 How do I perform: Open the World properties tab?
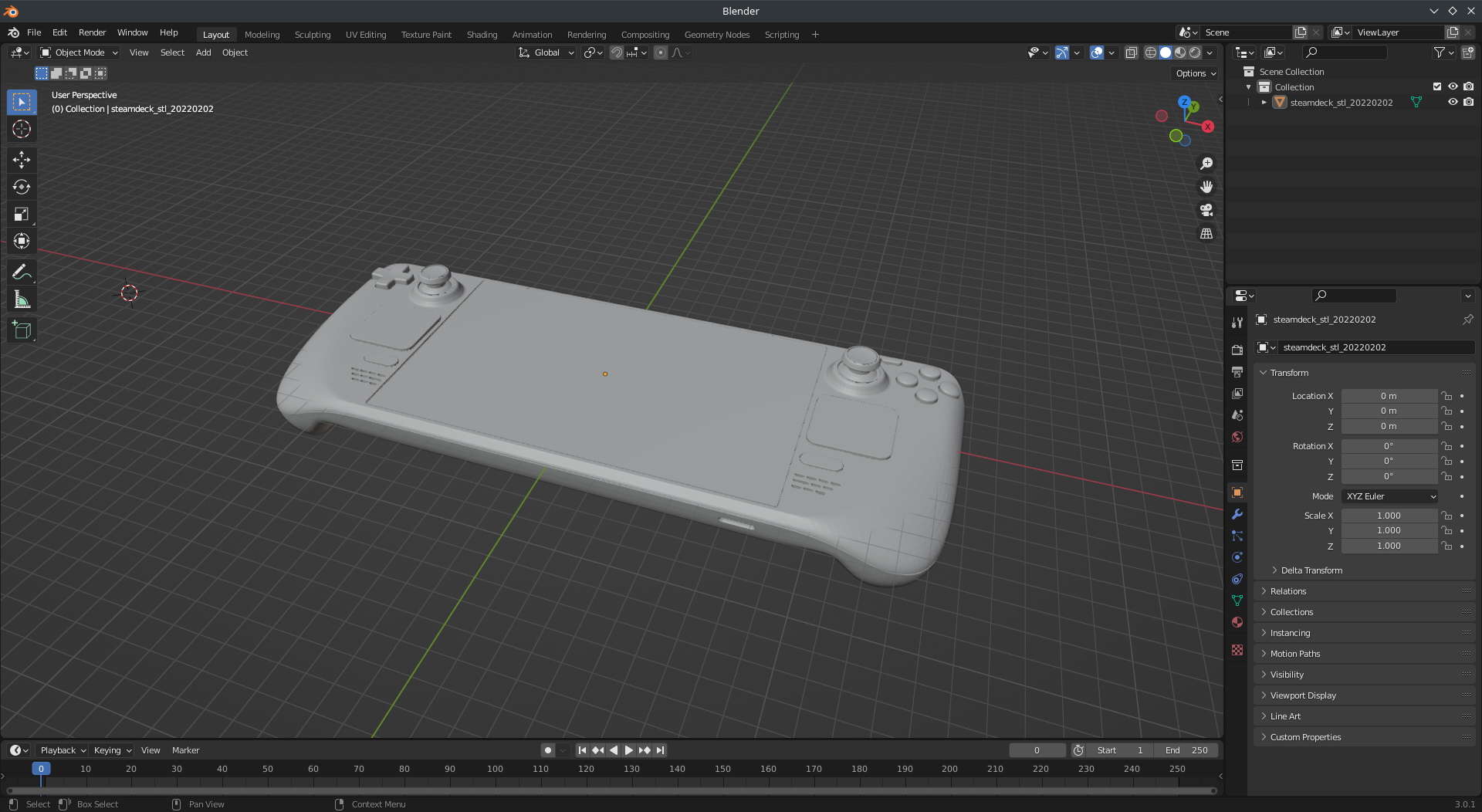[x=1237, y=437]
